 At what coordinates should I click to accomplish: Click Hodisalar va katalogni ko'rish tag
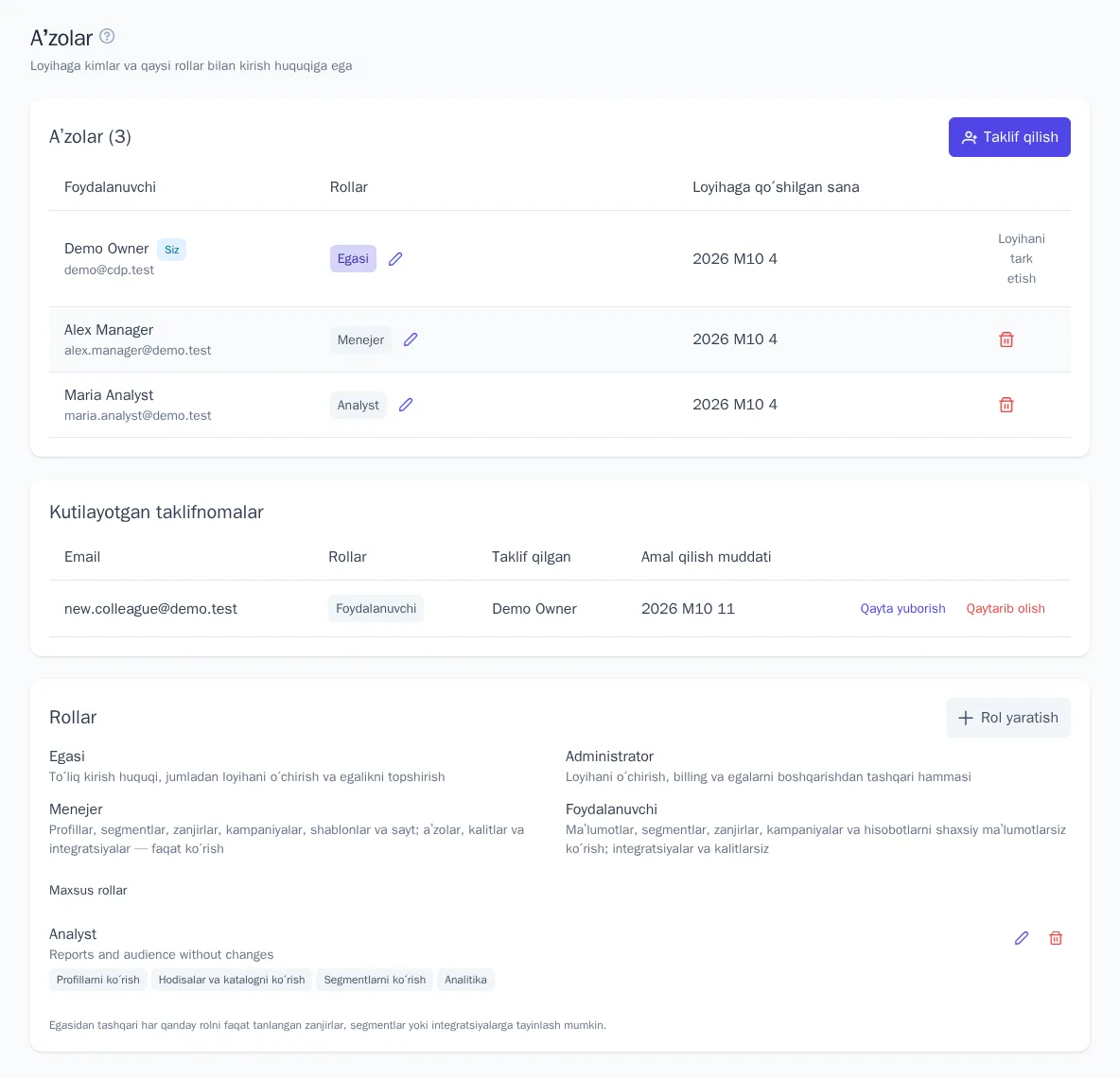232,980
